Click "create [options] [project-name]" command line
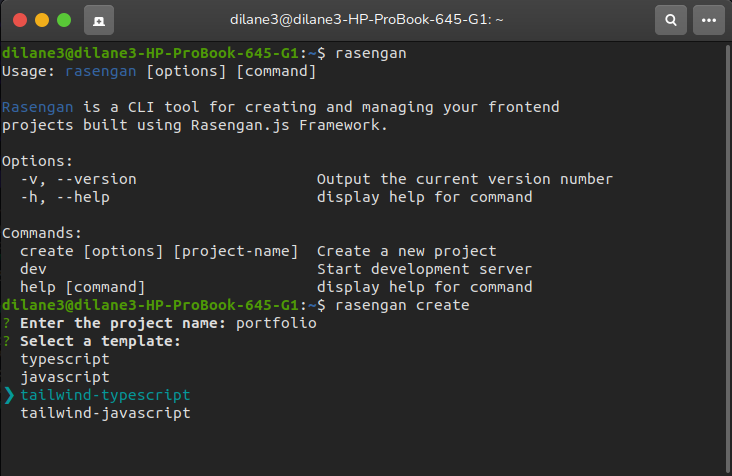This screenshot has height=476, width=732. coord(159,251)
